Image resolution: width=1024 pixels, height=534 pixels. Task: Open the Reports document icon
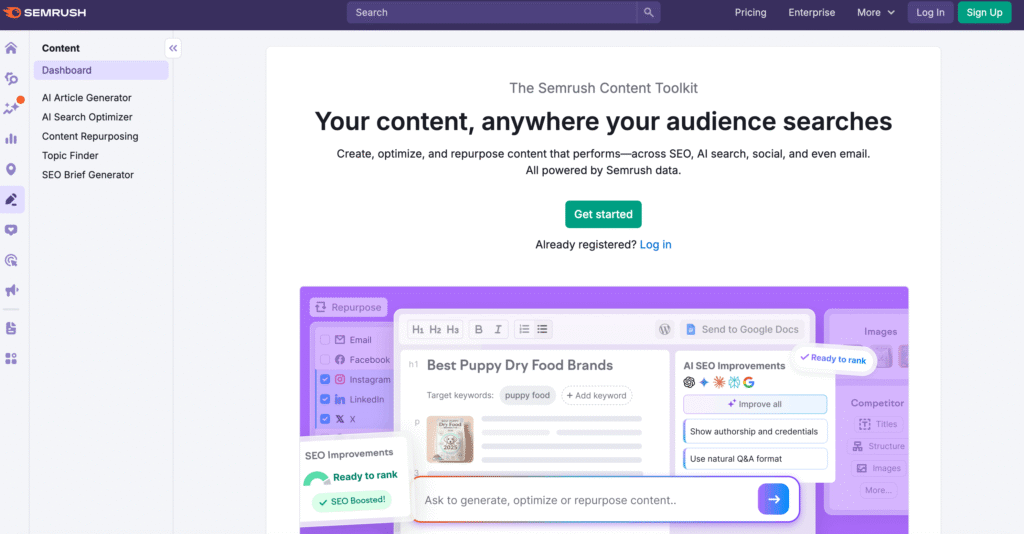coord(11,328)
